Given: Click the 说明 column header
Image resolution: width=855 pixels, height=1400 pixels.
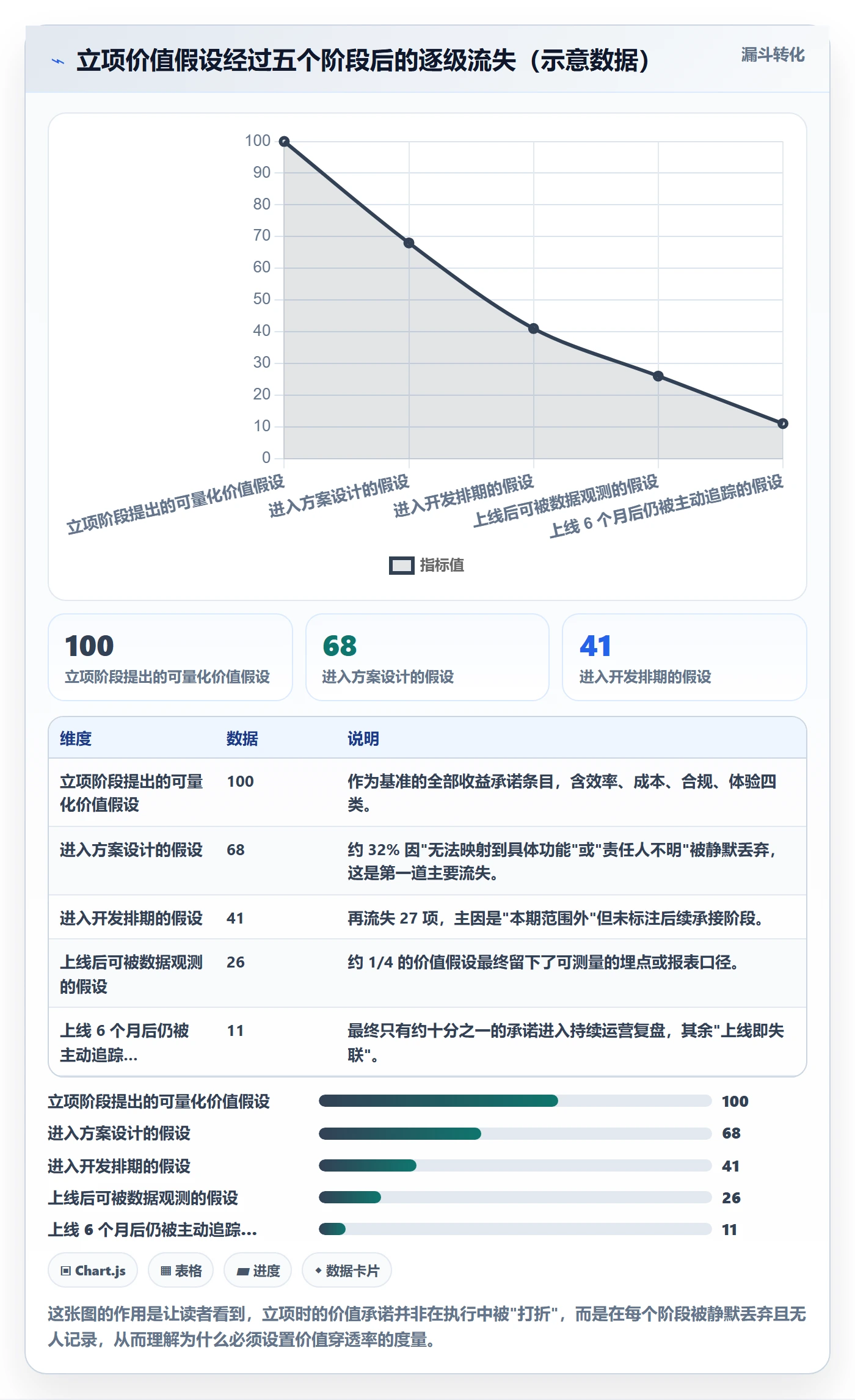Looking at the screenshot, I should (x=363, y=738).
